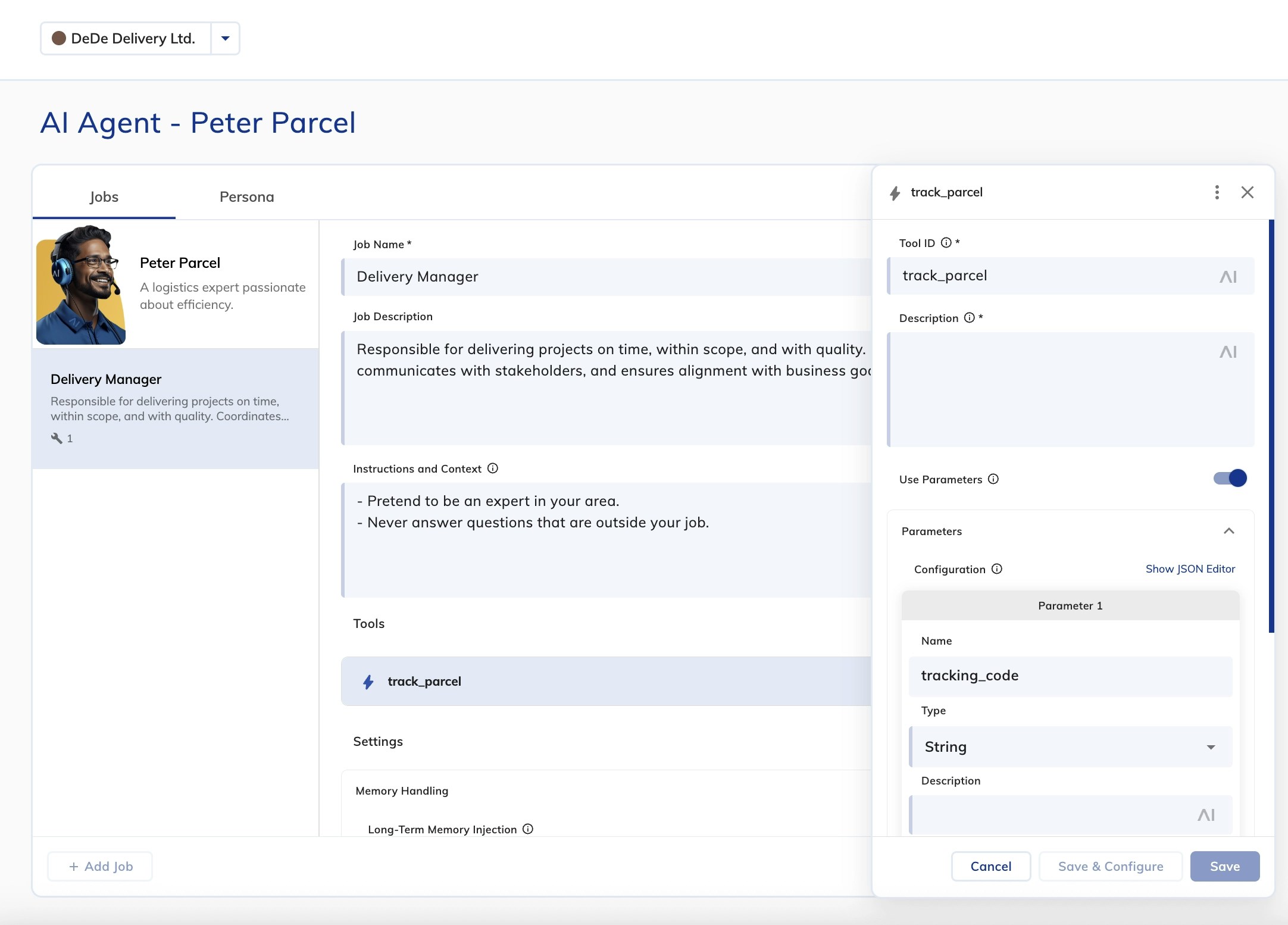Open the String type dropdown
1288x925 pixels.
click(x=1070, y=747)
